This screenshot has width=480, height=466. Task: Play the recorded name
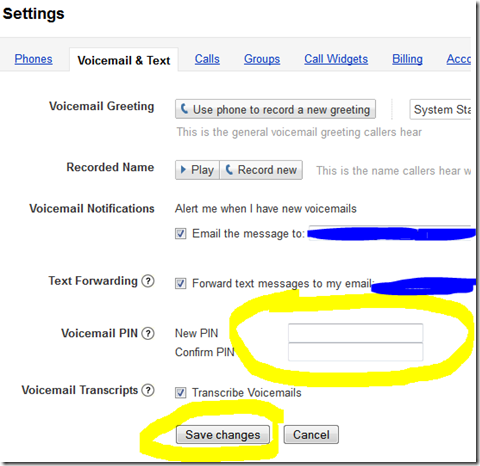point(197,170)
